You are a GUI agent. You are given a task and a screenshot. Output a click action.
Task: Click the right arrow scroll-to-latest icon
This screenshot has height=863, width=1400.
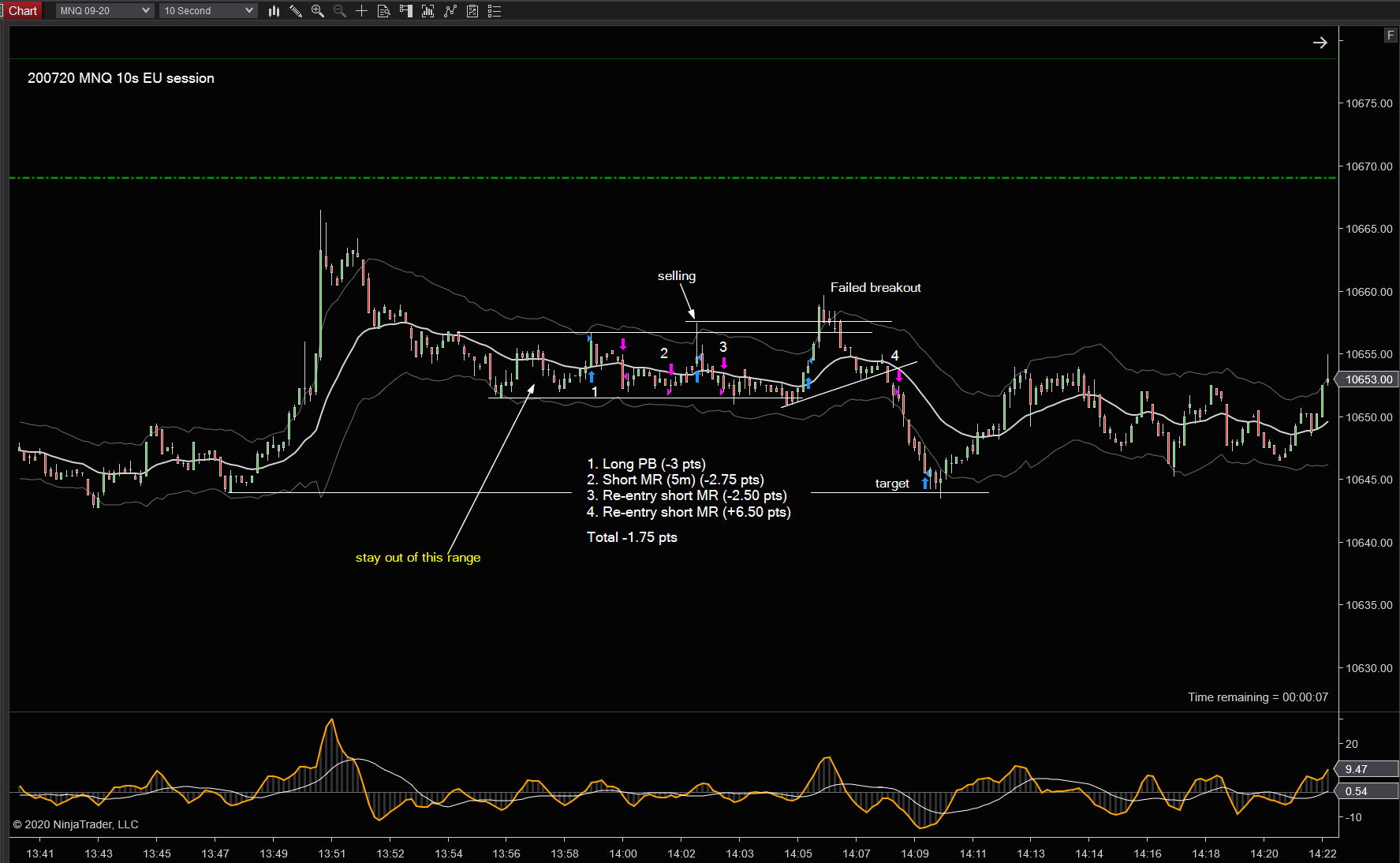[x=1320, y=43]
